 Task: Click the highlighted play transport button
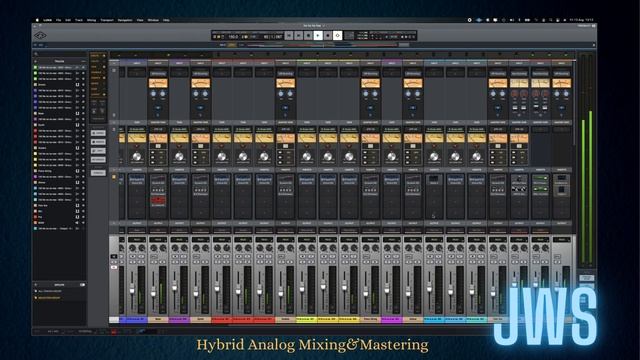pos(318,36)
